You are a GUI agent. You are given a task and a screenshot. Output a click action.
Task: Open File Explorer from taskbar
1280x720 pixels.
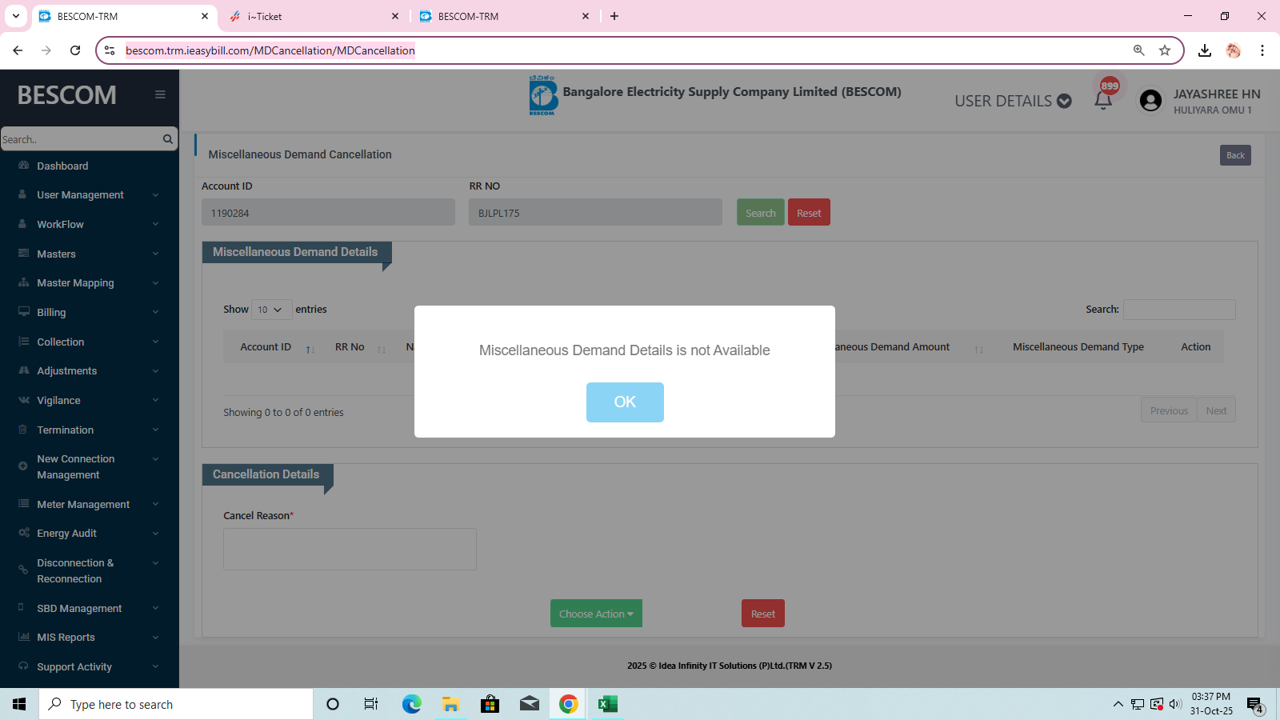point(451,704)
